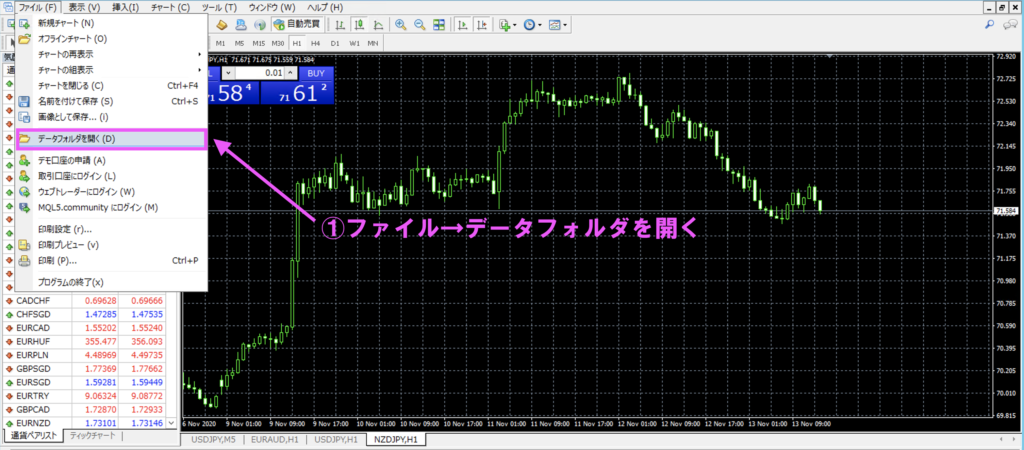Choose デモ口座の申請 (A)
Image resolution: width=1024 pixels, height=450 pixels.
pyautogui.click(x=111, y=160)
